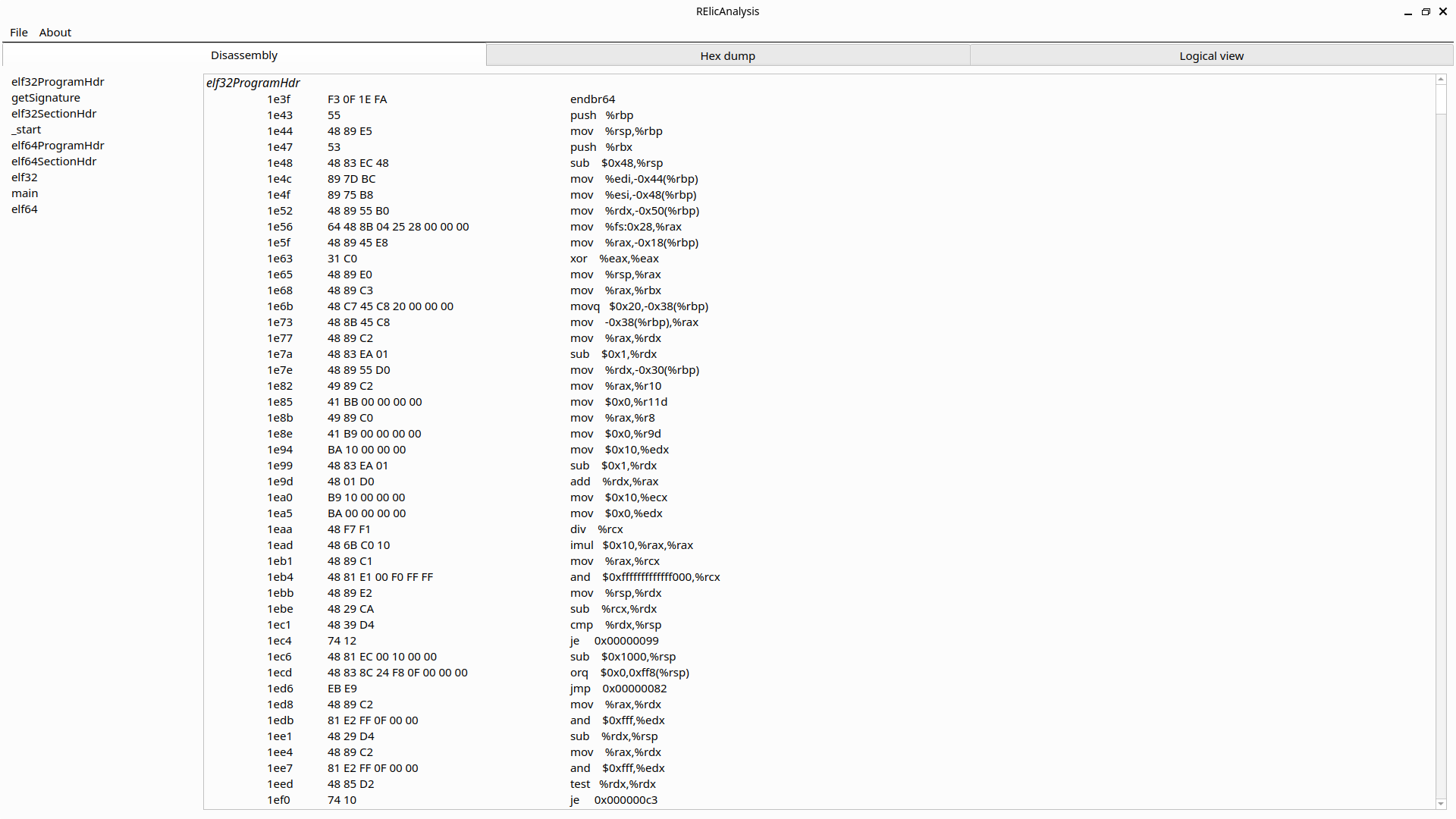1456x819 pixels.
Task: Click the scroll-up arrow of disassembly scrollbar
Action: pyautogui.click(x=1441, y=80)
